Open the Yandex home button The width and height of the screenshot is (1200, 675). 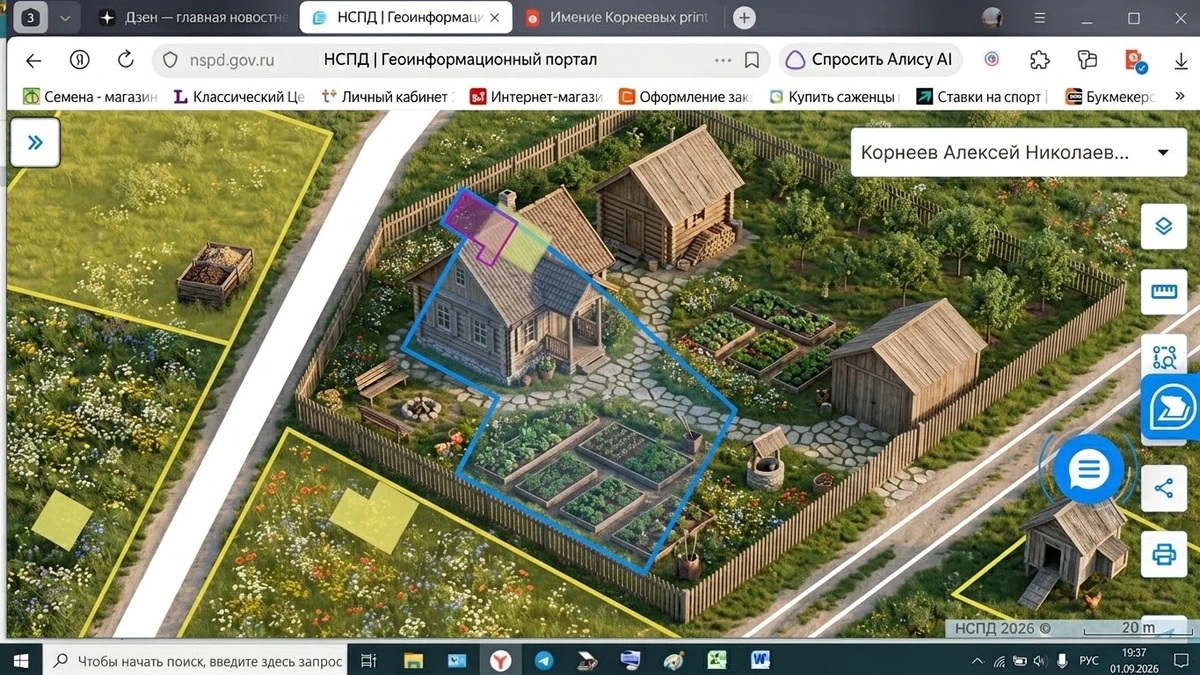click(x=79, y=60)
